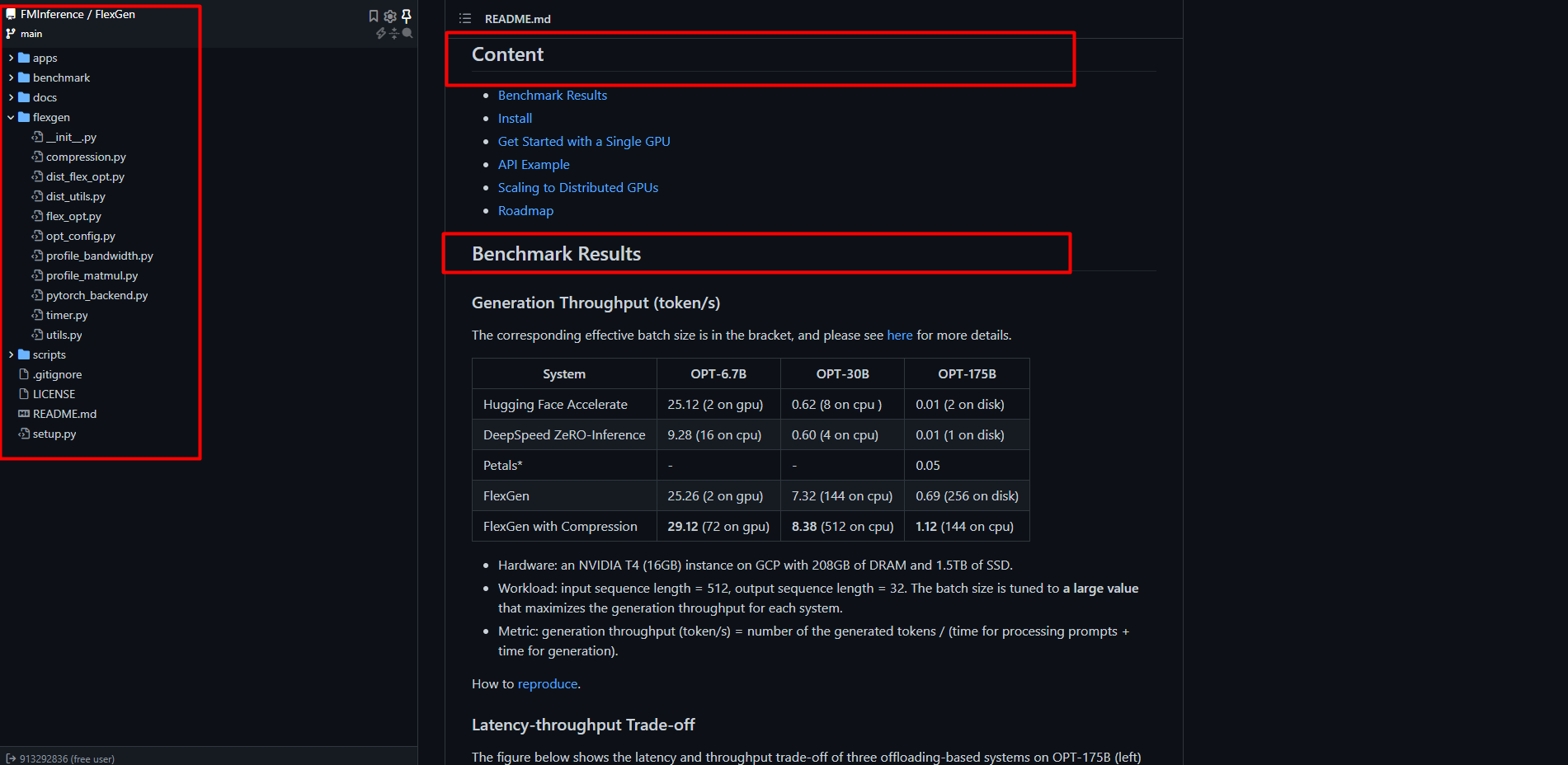
Task: Expand the scripts folder
Action: (49, 354)
